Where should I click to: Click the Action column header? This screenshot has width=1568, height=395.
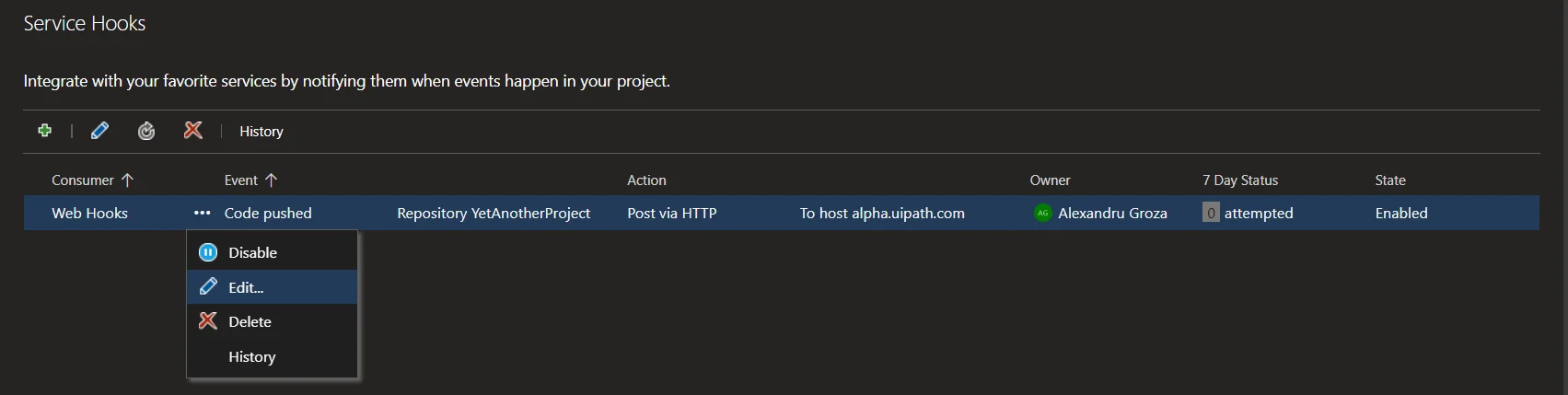tap(646, 180)
